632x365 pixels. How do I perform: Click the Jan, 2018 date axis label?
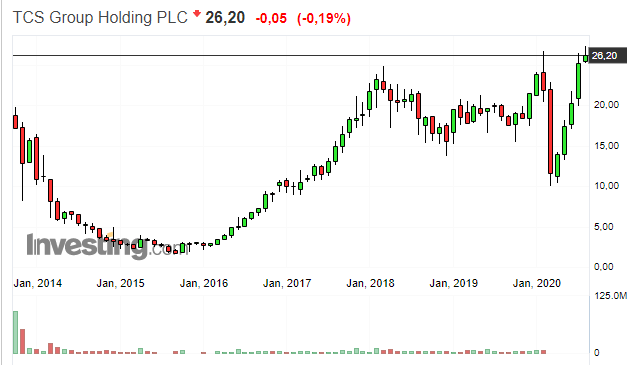coord(370,283)
